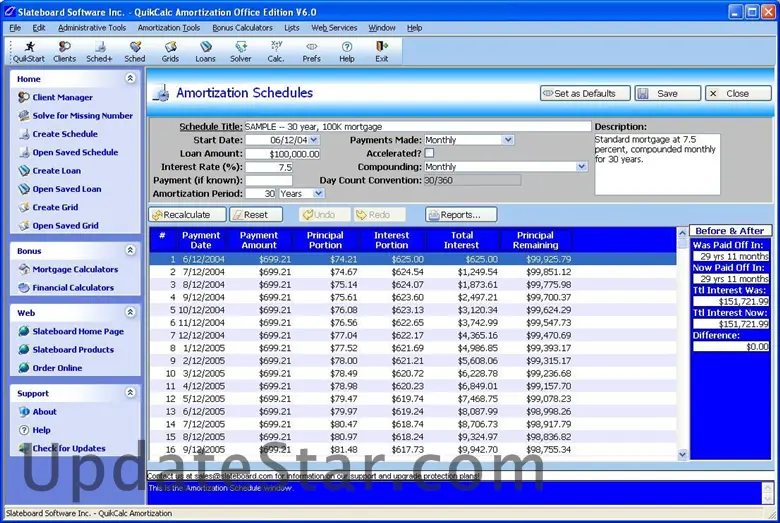780x523 pixels.
Task: Open Financial Calculators in Bonus panel
Action: (x=66, y=288)
